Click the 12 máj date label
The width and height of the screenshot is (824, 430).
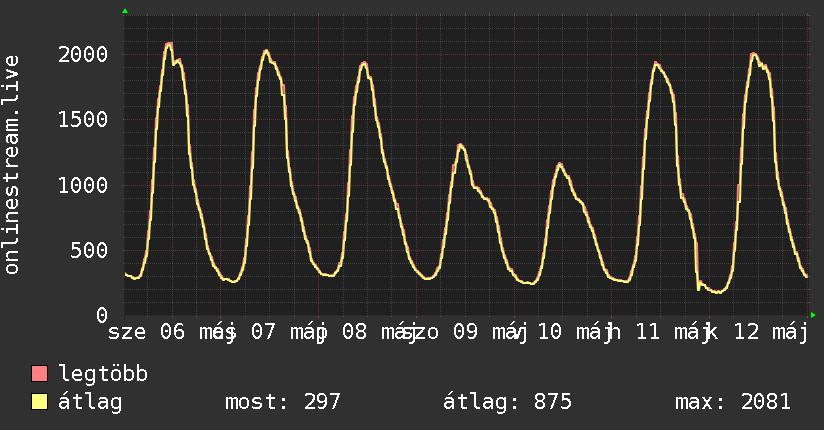pos(771,332)
